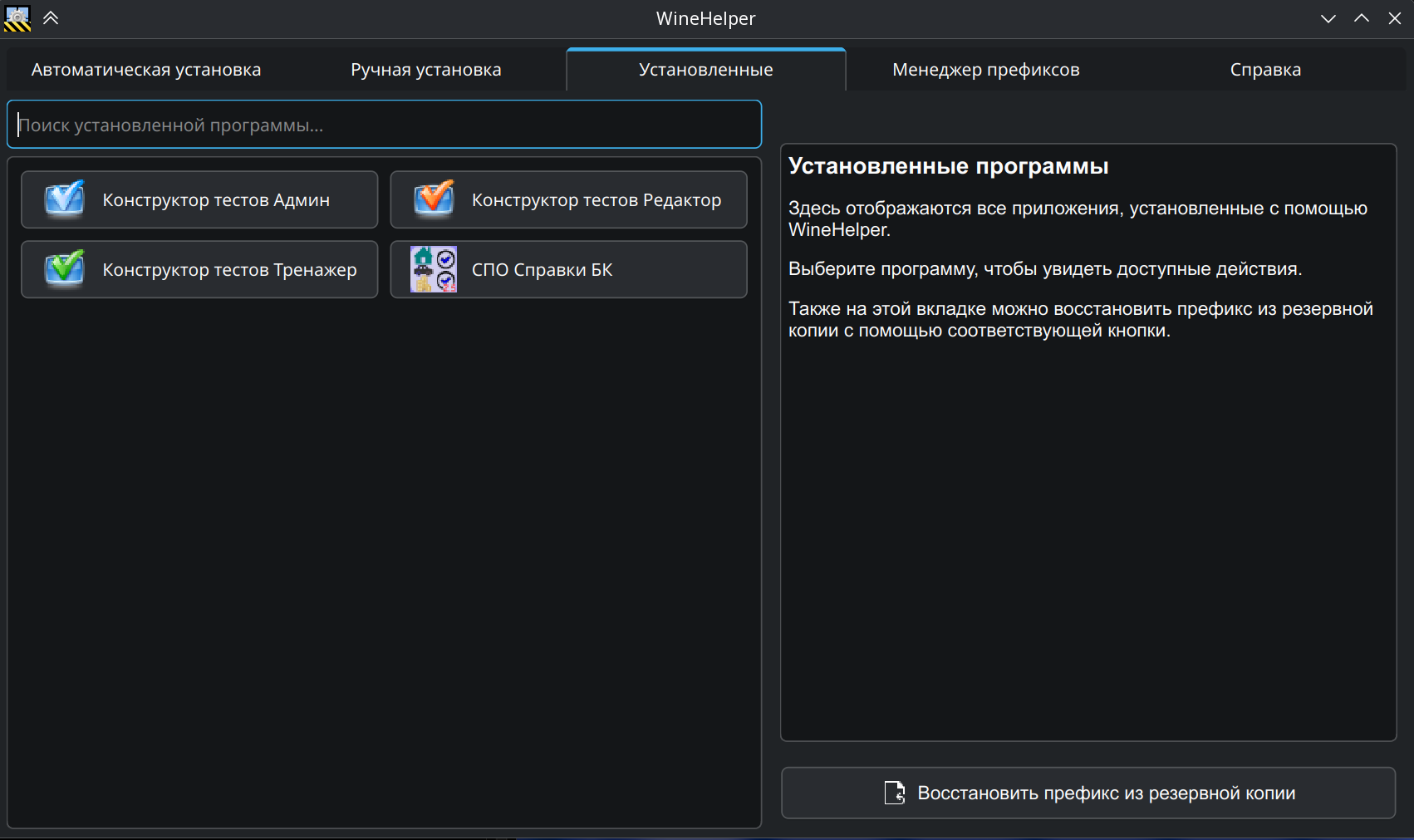Click the СПО Справки БК program icon
Image resolution: width=1414 pixels, height=840 pixels.
click(434, 269)
